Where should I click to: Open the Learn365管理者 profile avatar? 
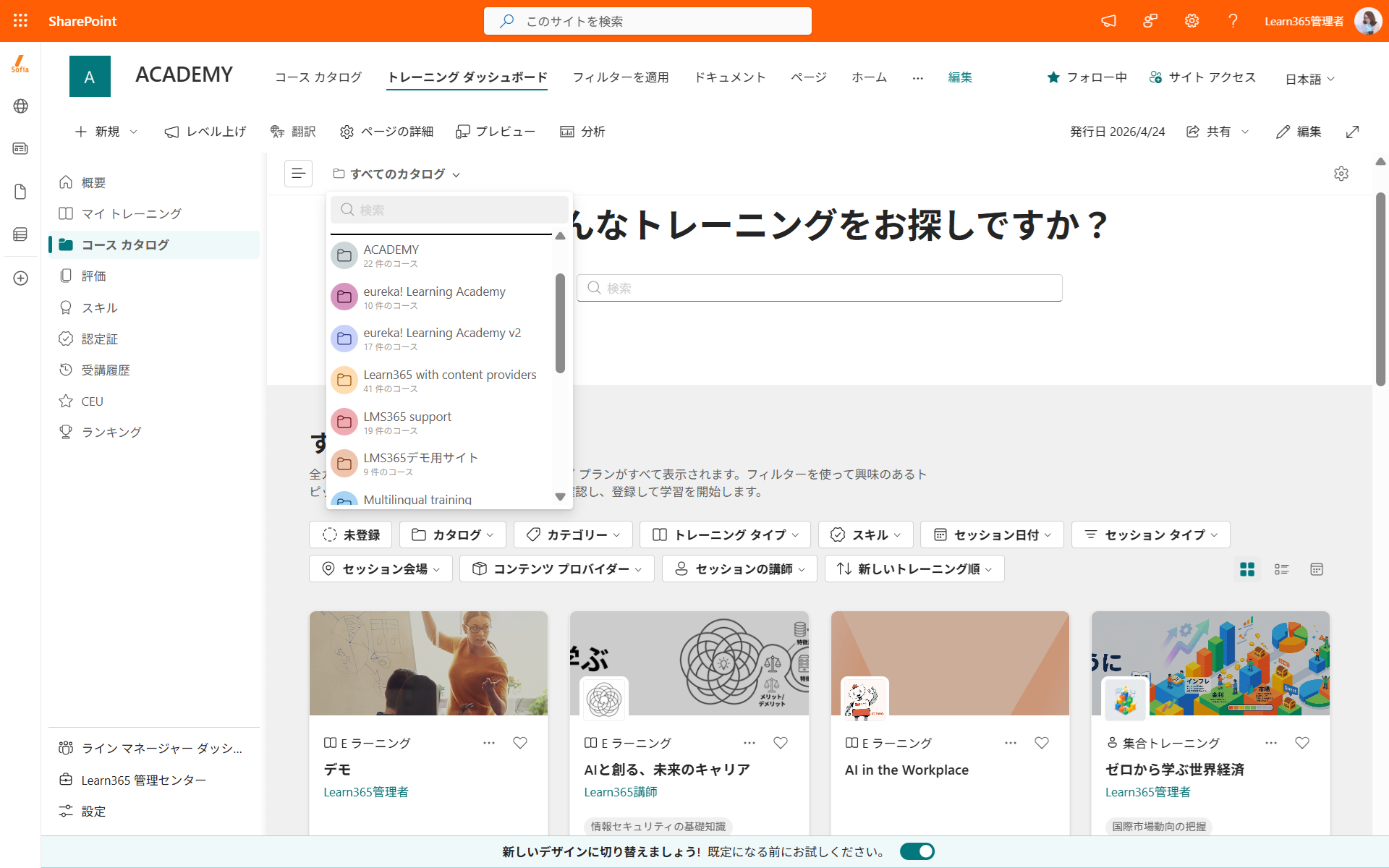(1367, 21)
